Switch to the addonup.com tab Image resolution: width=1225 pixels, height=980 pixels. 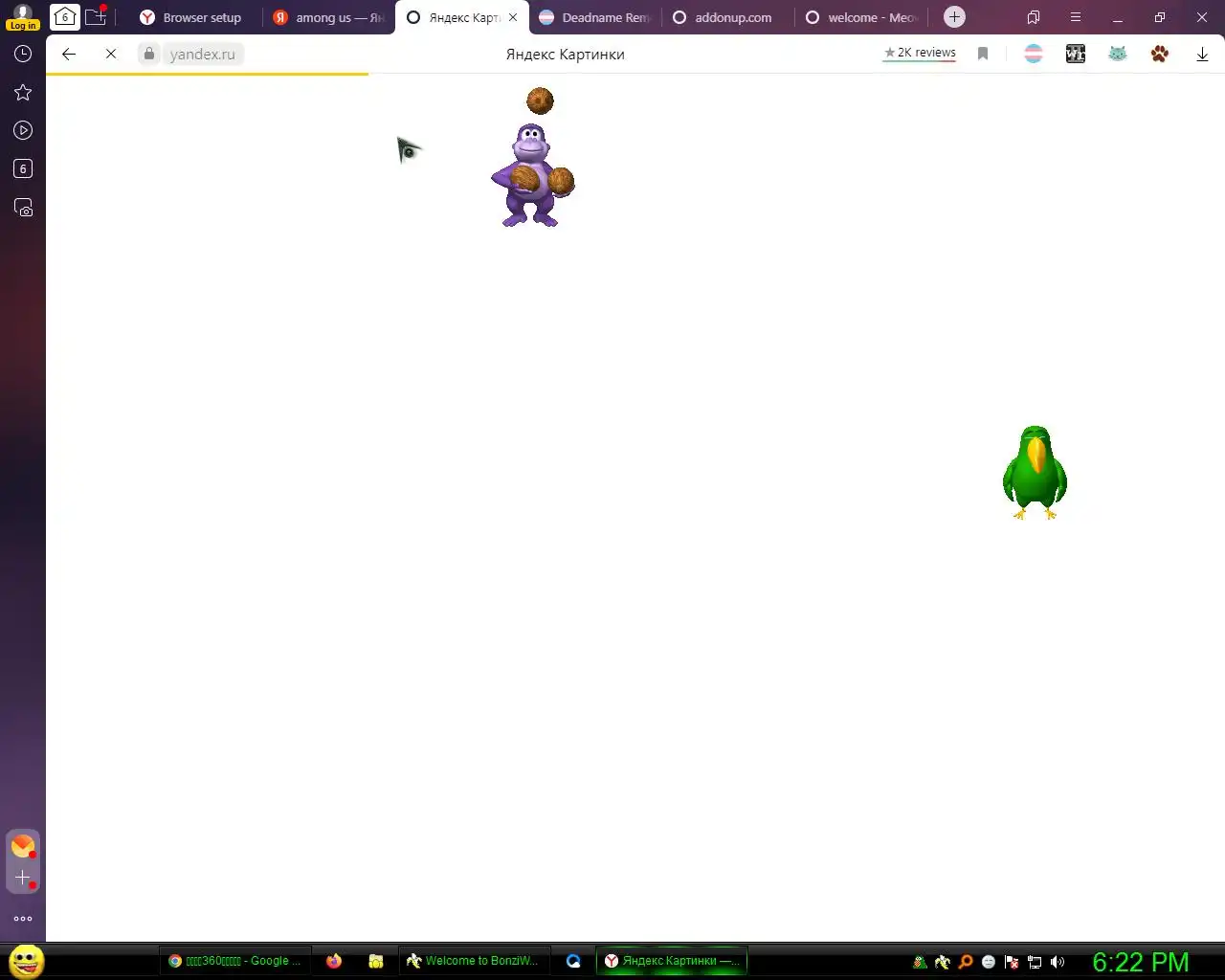[x=727, y=17]
